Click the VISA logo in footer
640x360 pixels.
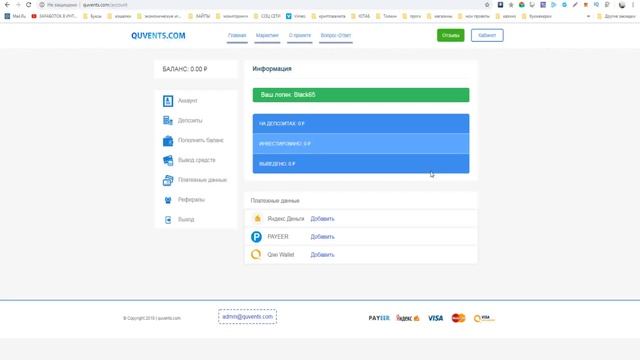pyautogui.click(x=436, y=318)
